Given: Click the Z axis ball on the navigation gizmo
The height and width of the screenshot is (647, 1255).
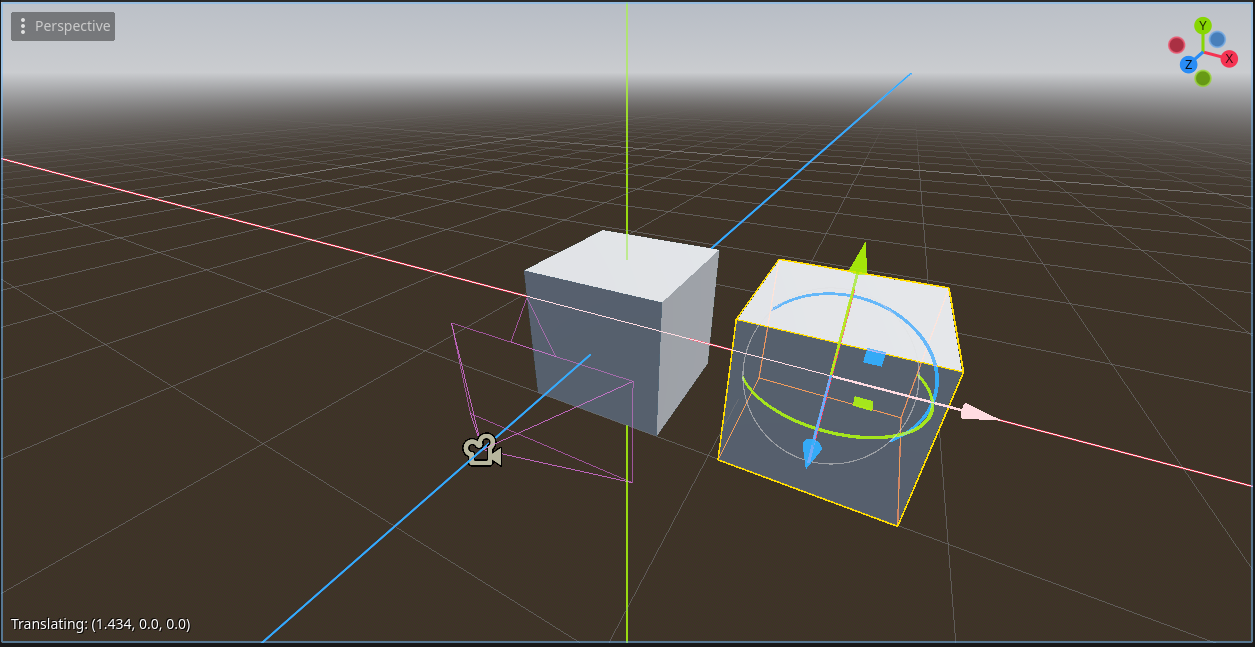Looking at the screenshot, I should (x=1188, y=63).
